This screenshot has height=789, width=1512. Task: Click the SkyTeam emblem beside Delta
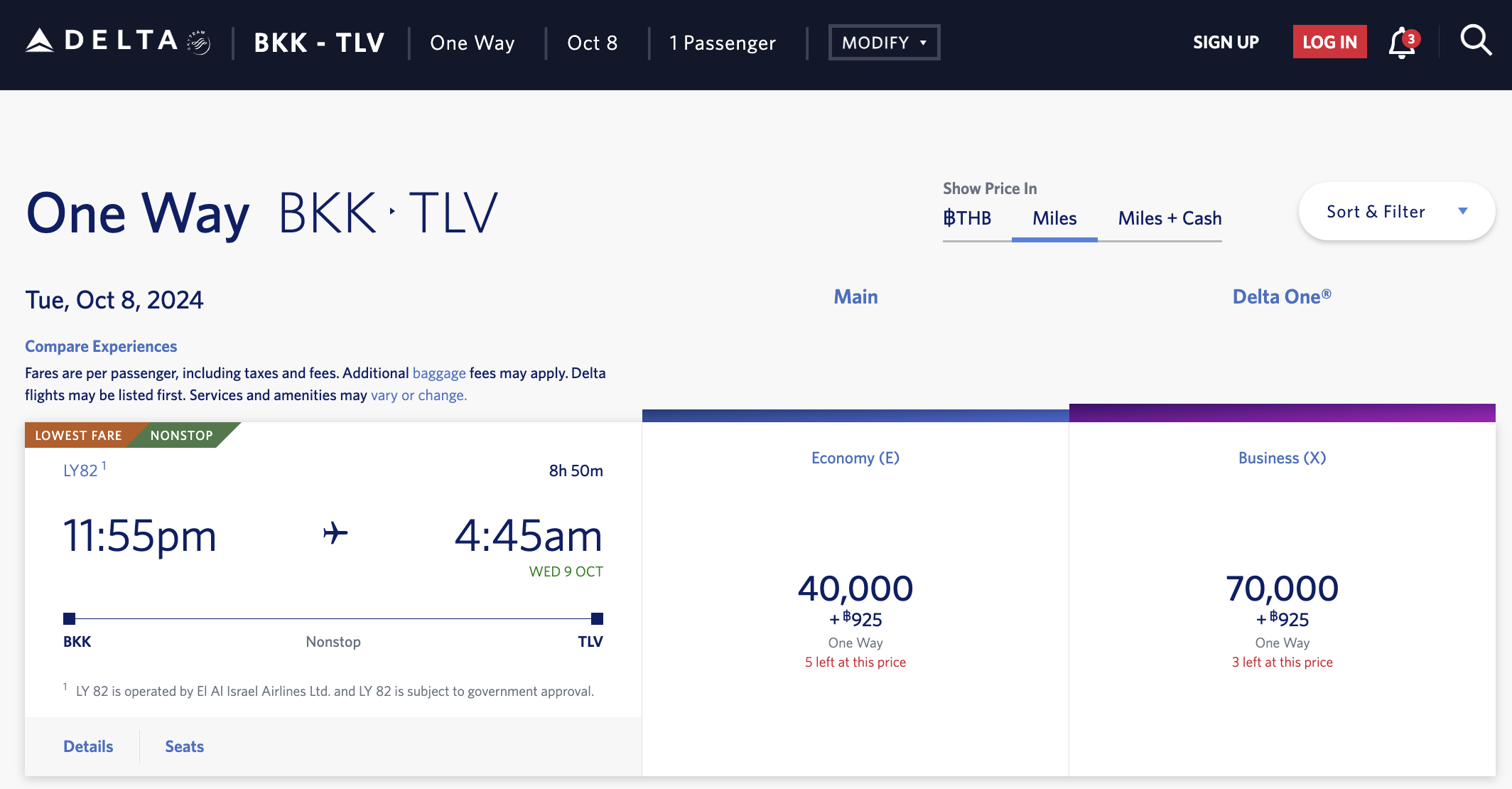coord(199,43)
